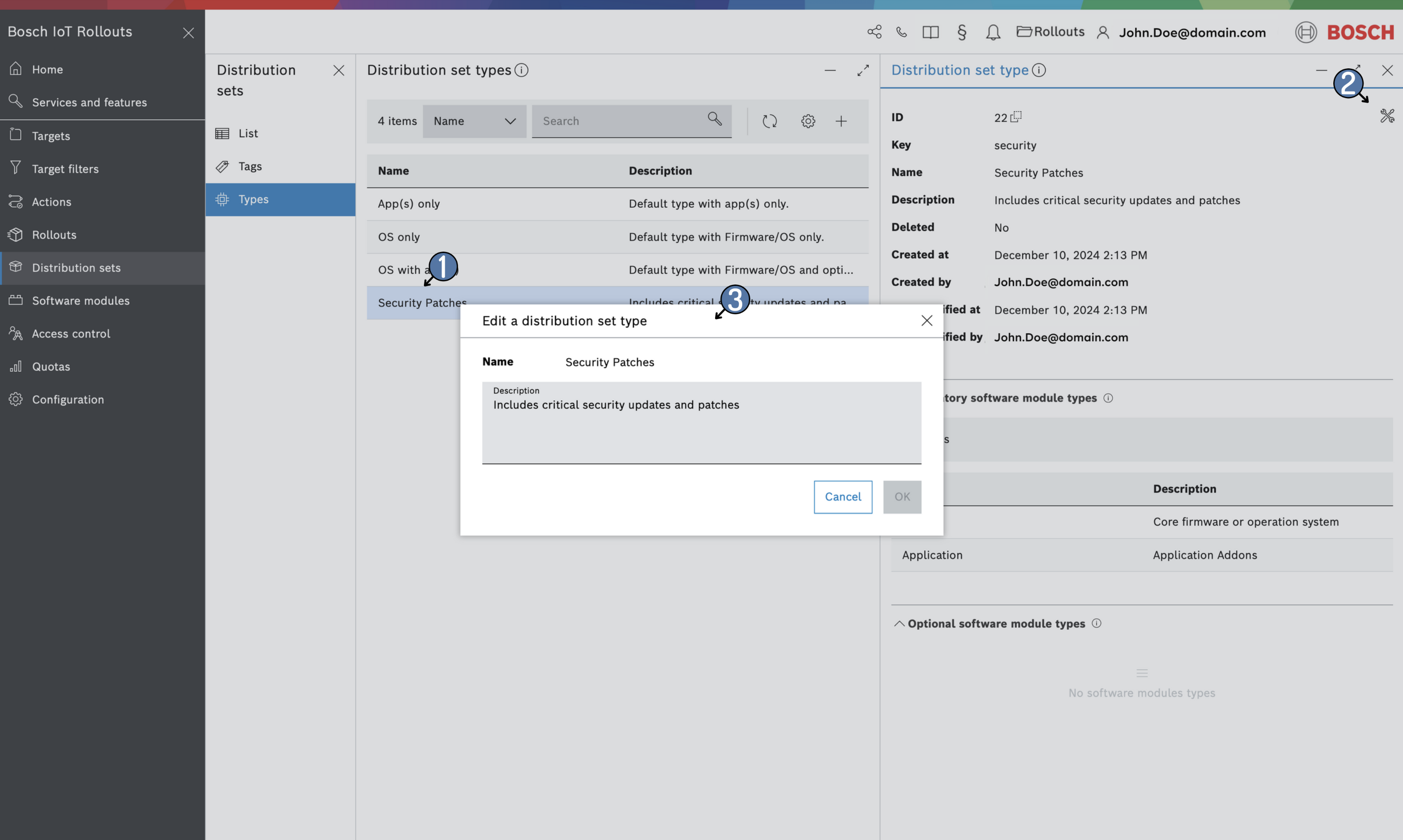
Task: Select the Application module type row
Action: (1142, 555)
